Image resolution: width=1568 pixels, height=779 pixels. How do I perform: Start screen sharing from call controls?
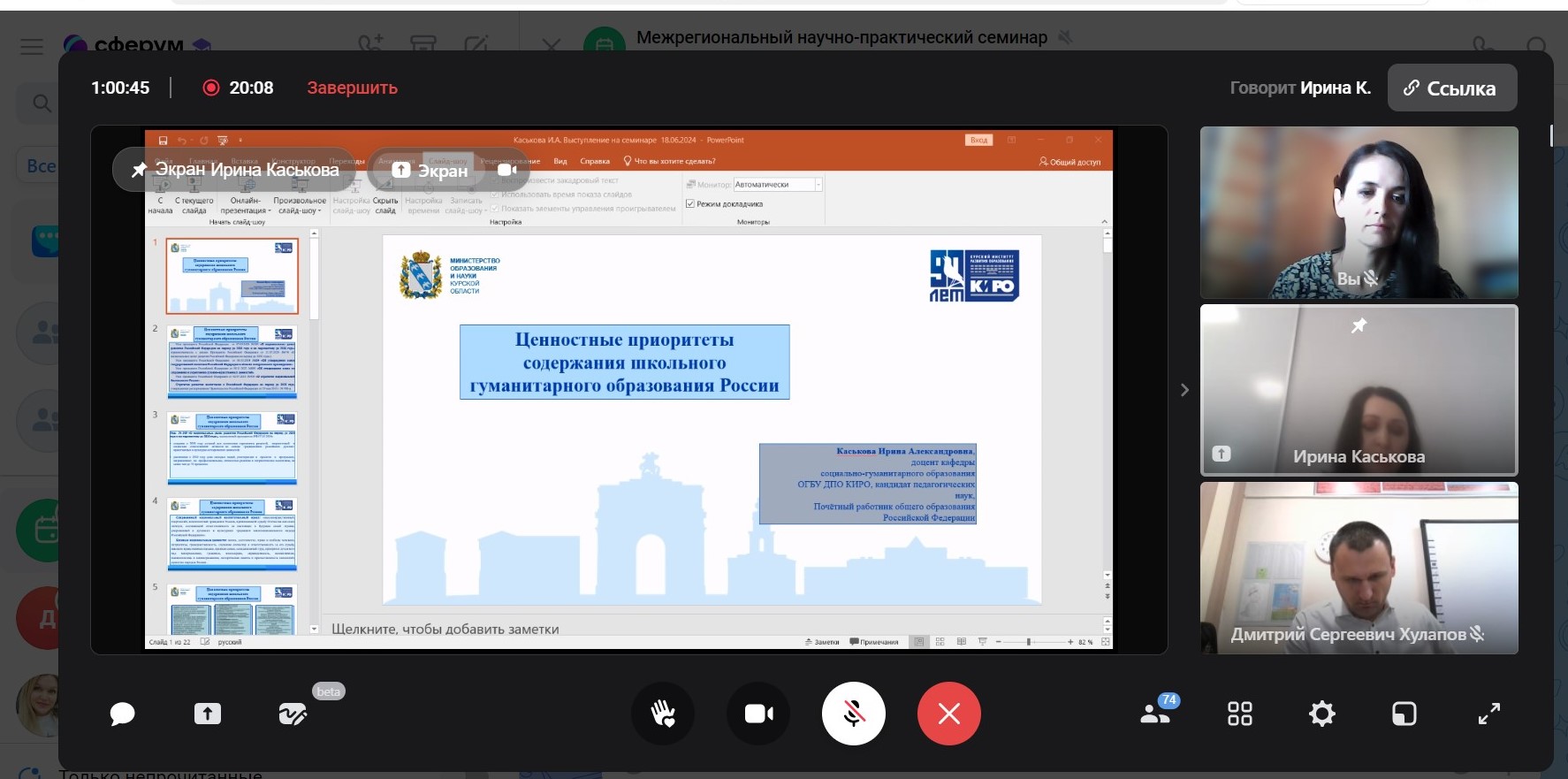coord(208,714)
